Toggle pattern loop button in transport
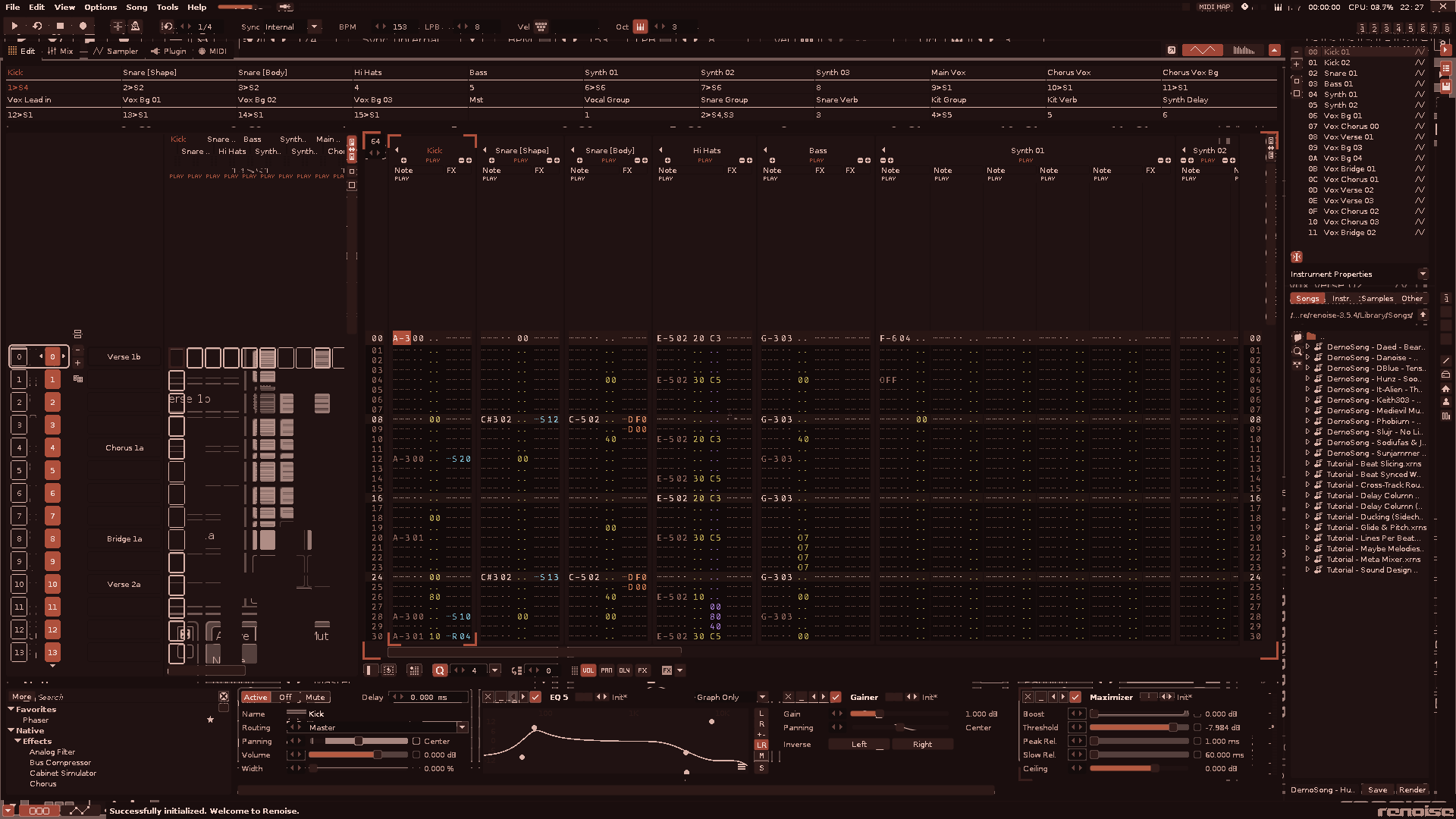 (x=37, y=26)
